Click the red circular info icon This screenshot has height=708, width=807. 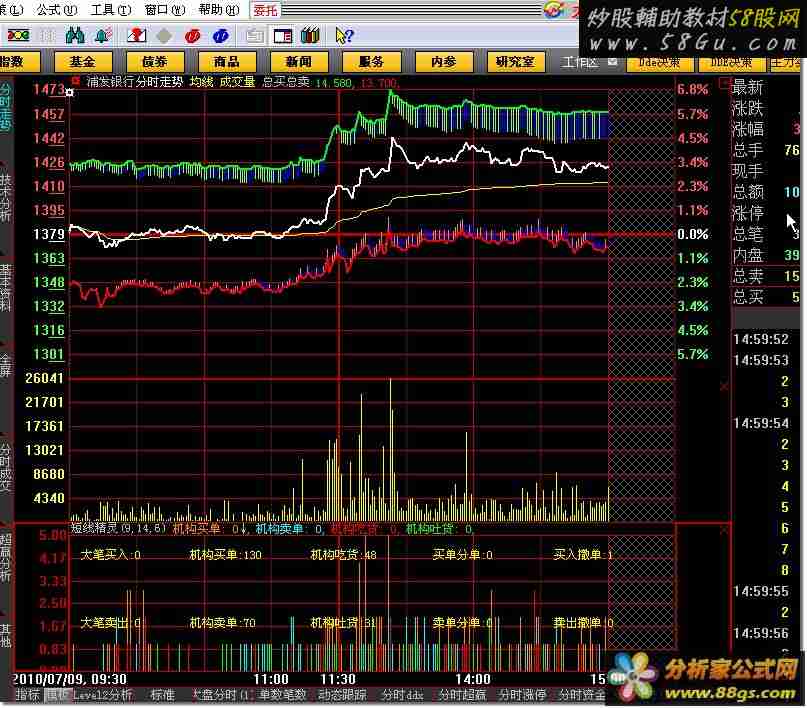192,36
